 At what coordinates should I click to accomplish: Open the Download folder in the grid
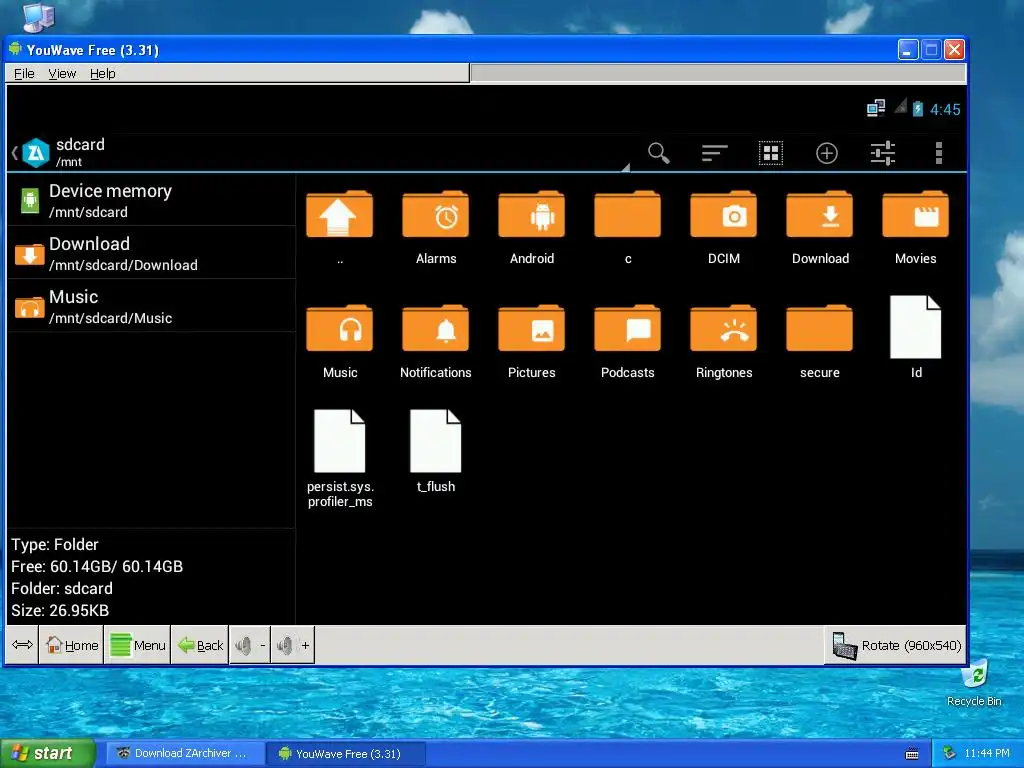tap(820, 227)
